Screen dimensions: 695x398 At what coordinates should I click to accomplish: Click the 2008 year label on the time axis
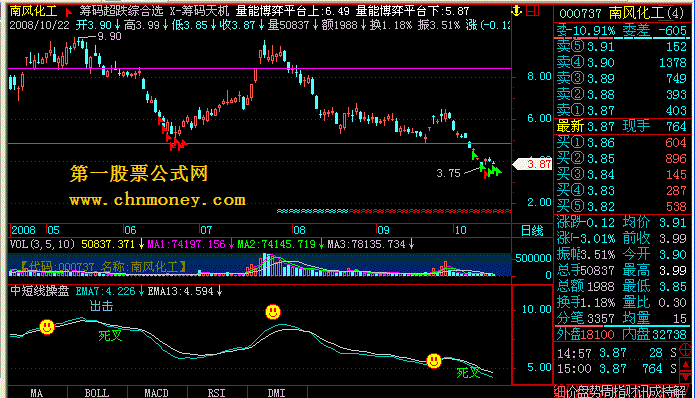pos(23,230)
